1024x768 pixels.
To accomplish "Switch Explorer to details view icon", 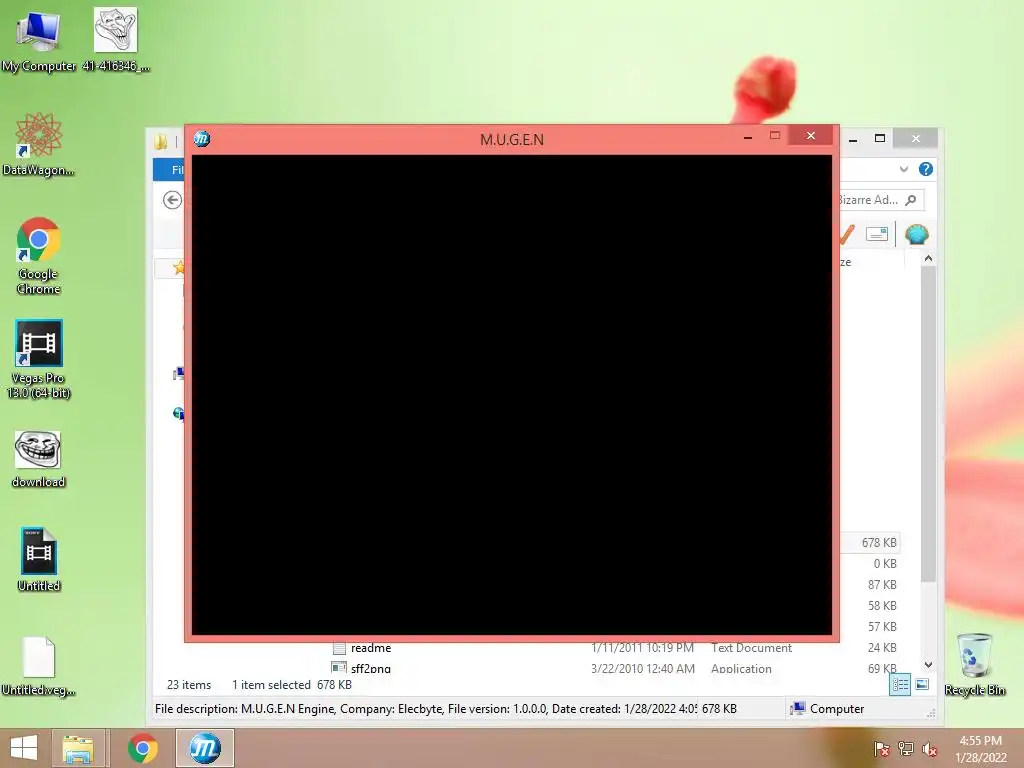I will tap(900, 684).
